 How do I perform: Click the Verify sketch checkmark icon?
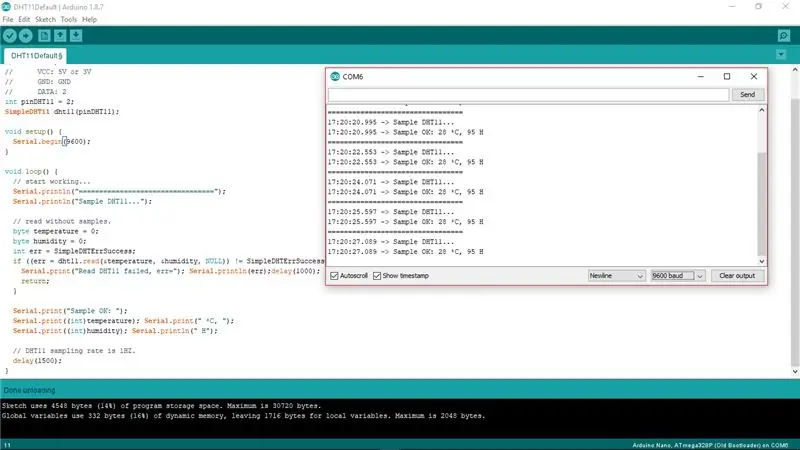(10, 36)
